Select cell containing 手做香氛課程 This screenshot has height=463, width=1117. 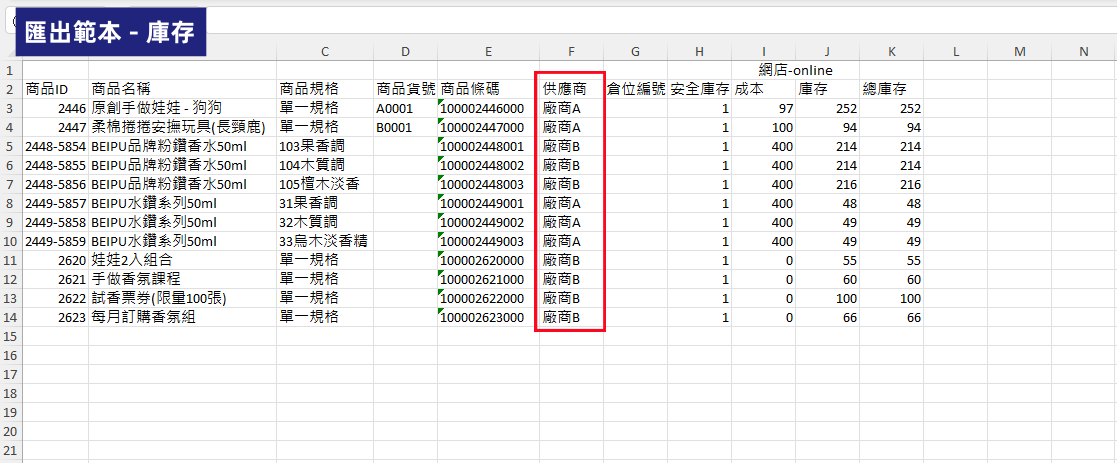[x=182, y=279]
